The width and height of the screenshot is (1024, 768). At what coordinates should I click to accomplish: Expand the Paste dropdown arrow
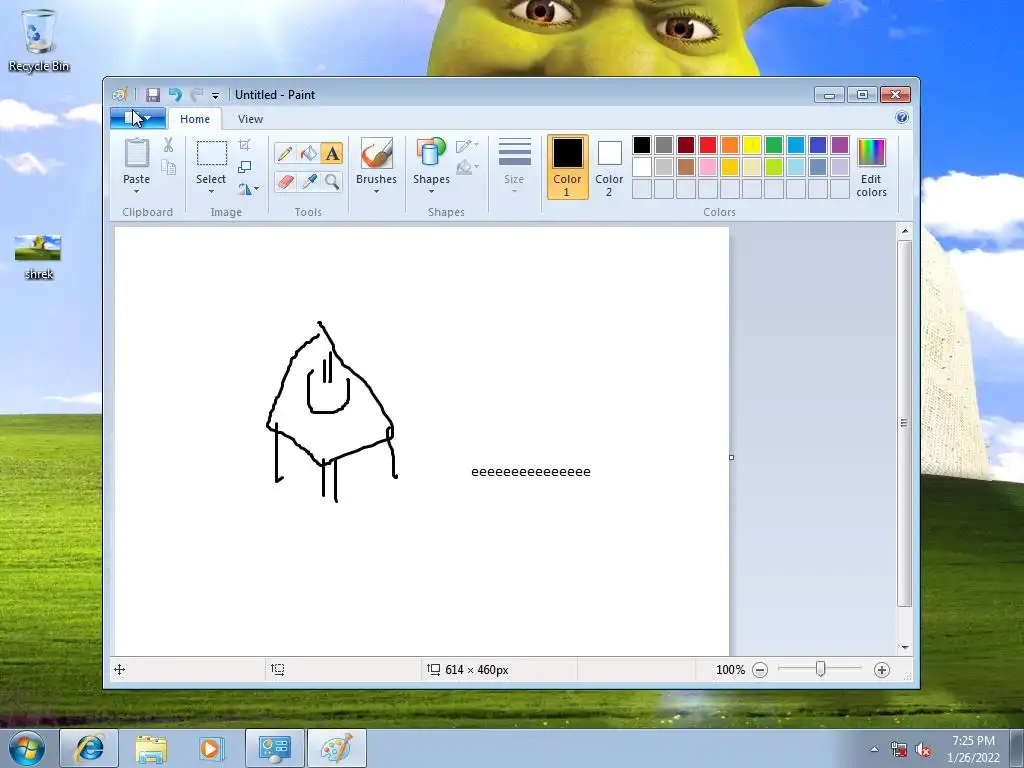(x=136, y=191)
